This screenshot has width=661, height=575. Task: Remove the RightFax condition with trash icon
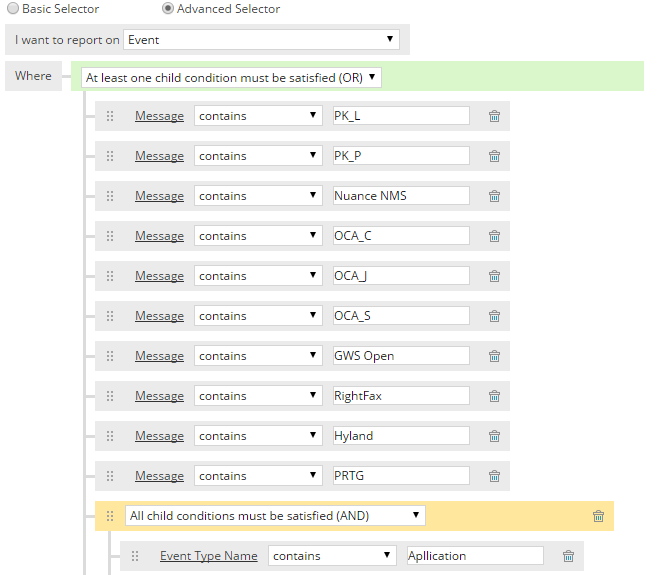coord(494,396)
